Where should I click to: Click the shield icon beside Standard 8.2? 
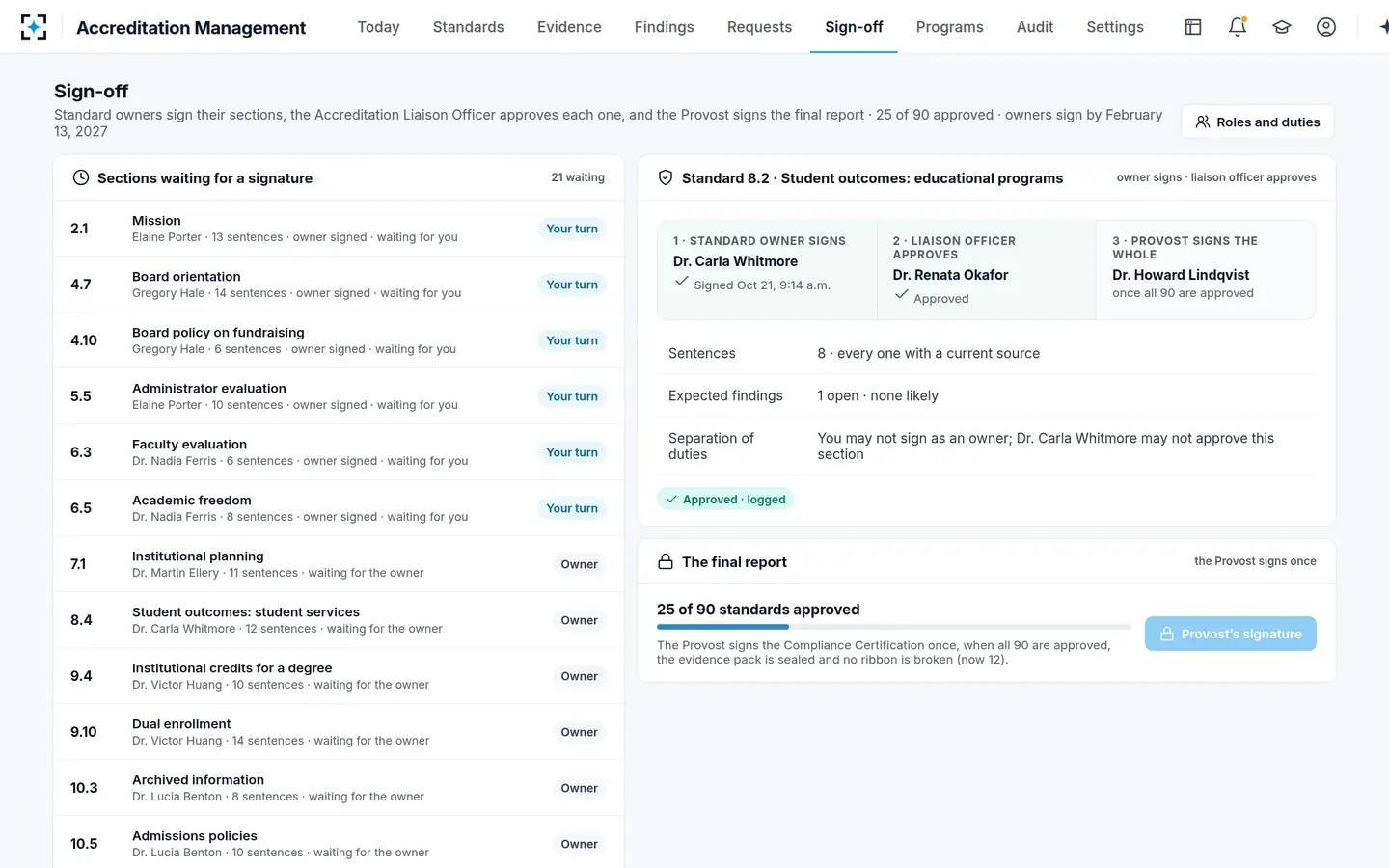tap(666, 177)
